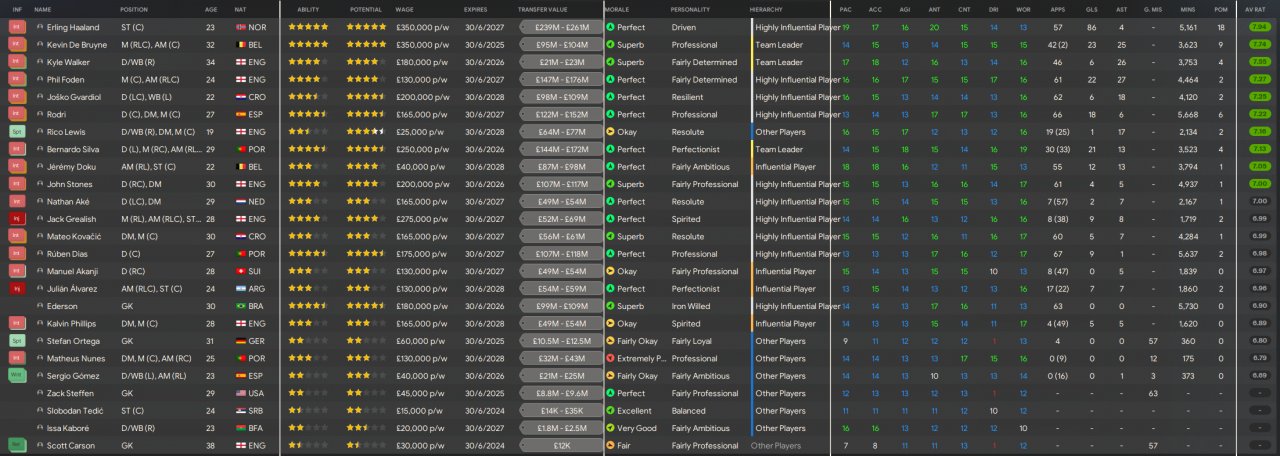Viewport: 1280px width, 456px height.
Task: Click the £10.5M - £12.5M transfer value badge
Action: click(x=561, y=341)
